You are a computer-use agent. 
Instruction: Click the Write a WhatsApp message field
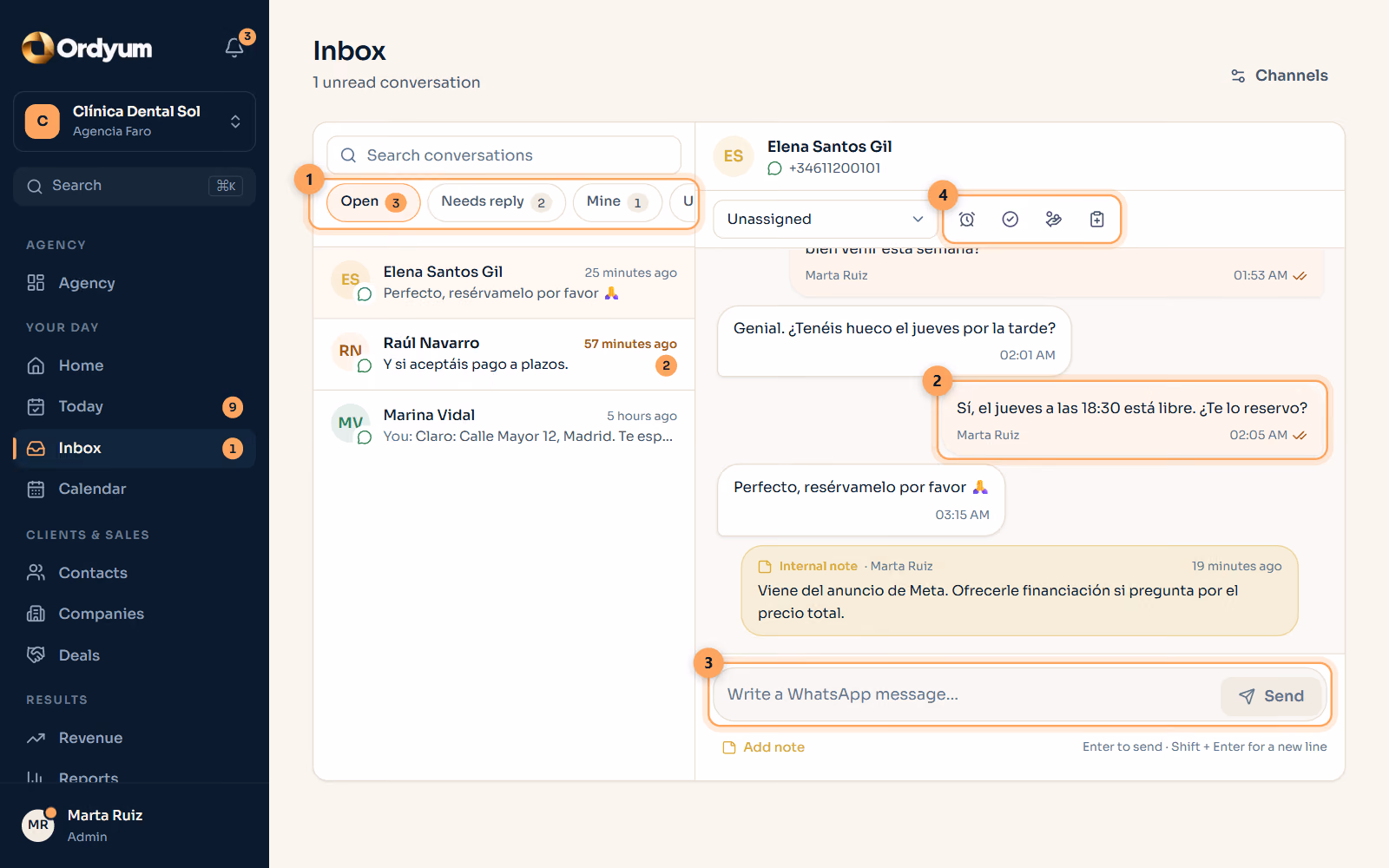coord(965,694)
